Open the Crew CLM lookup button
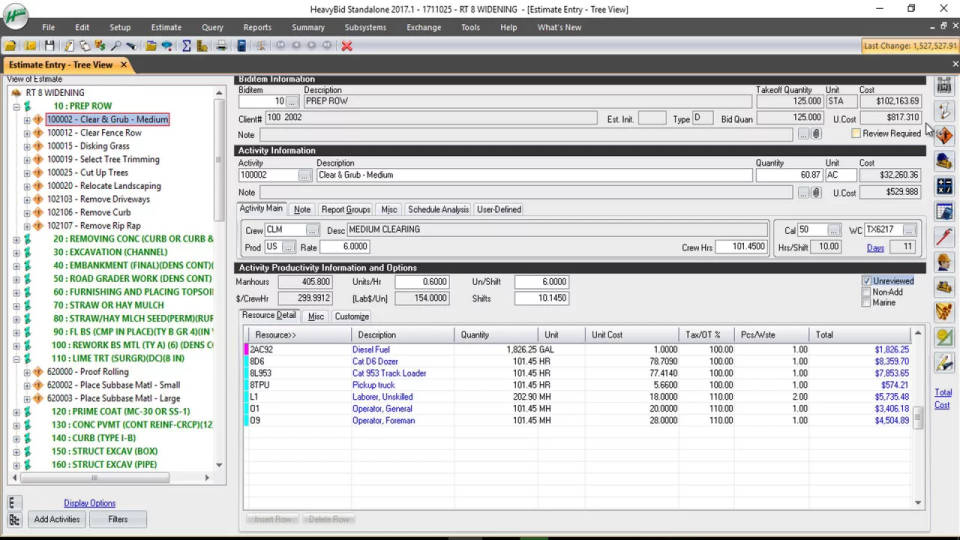Screen dimensions: 960x540 tap(312, 230)
